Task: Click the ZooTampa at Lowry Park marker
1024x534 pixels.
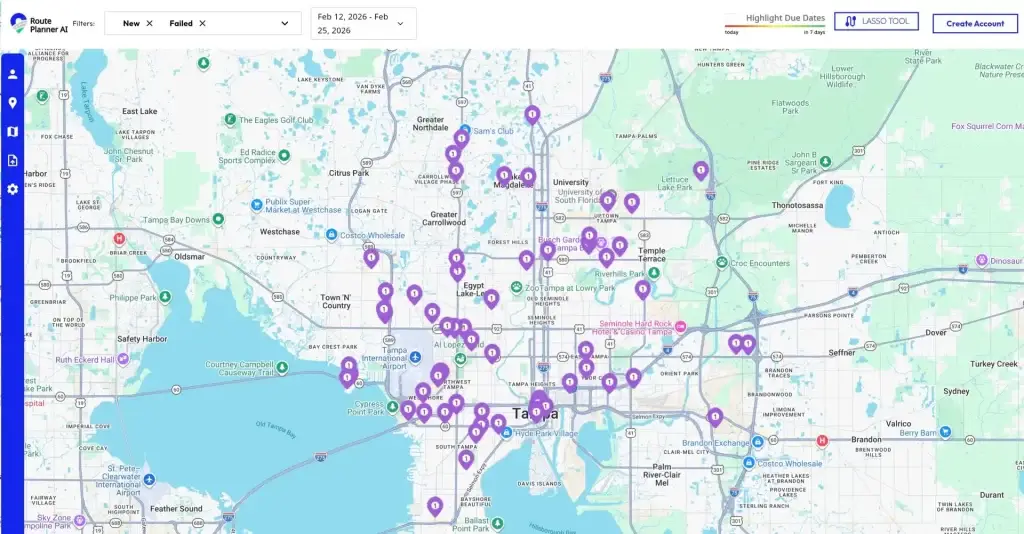Action: coord(516,288)
